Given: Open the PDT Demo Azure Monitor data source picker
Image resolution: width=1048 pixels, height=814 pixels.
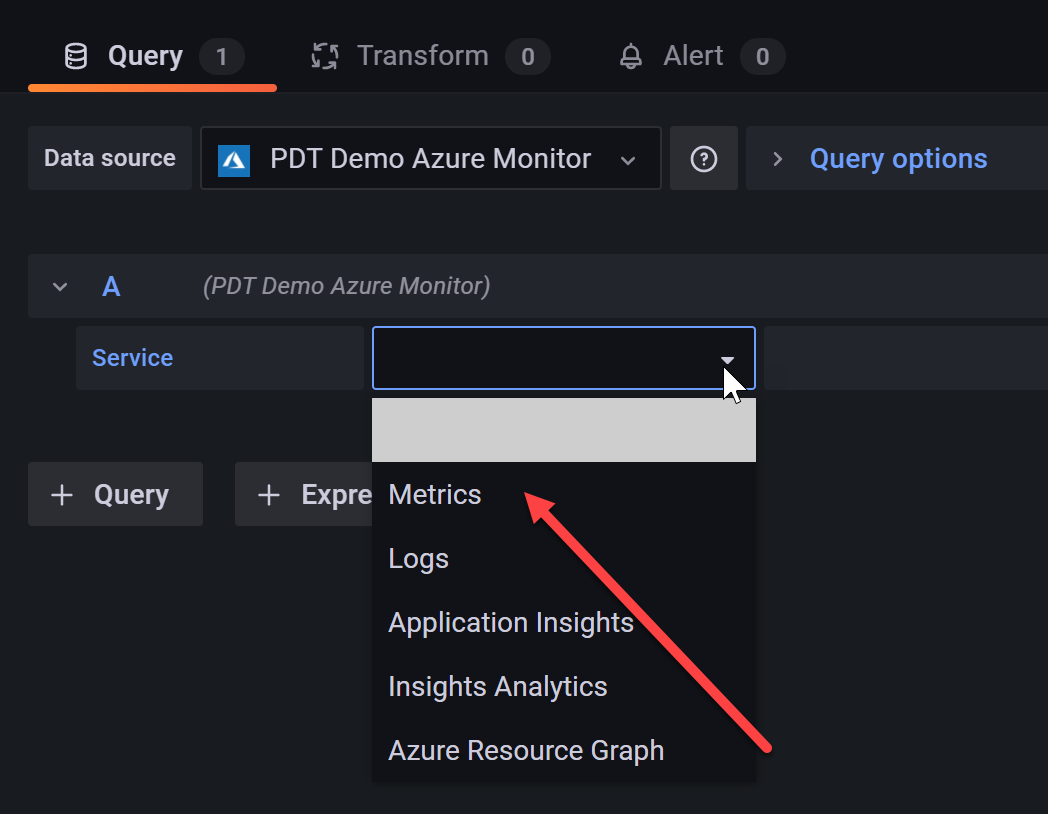Looking at the screenshot, I should 430,158.
